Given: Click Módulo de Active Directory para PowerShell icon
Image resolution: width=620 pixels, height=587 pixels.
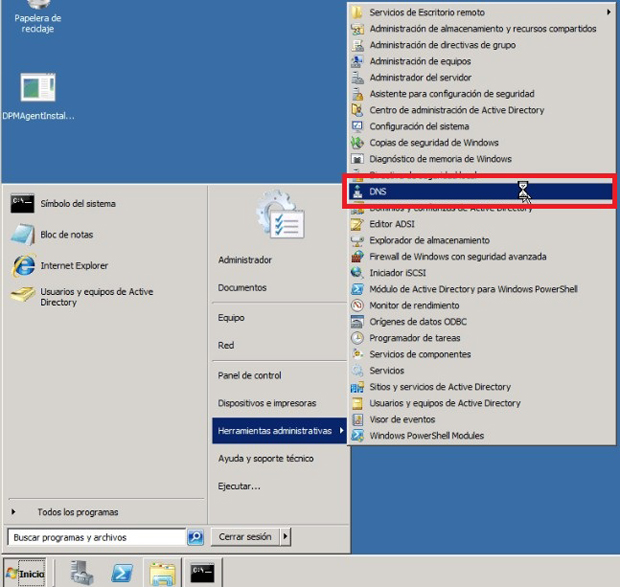Looking at the screenshot, I should click(357, 289).
